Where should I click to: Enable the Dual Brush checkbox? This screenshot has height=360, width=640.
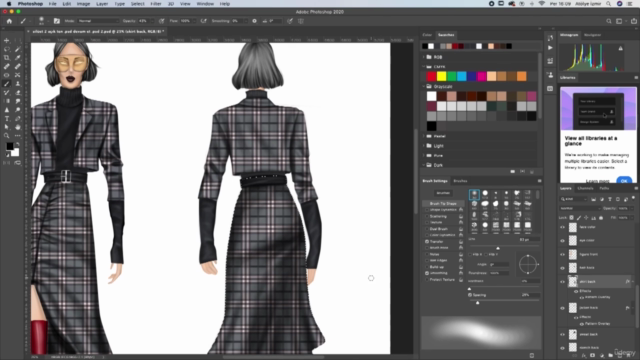[427, 229]
